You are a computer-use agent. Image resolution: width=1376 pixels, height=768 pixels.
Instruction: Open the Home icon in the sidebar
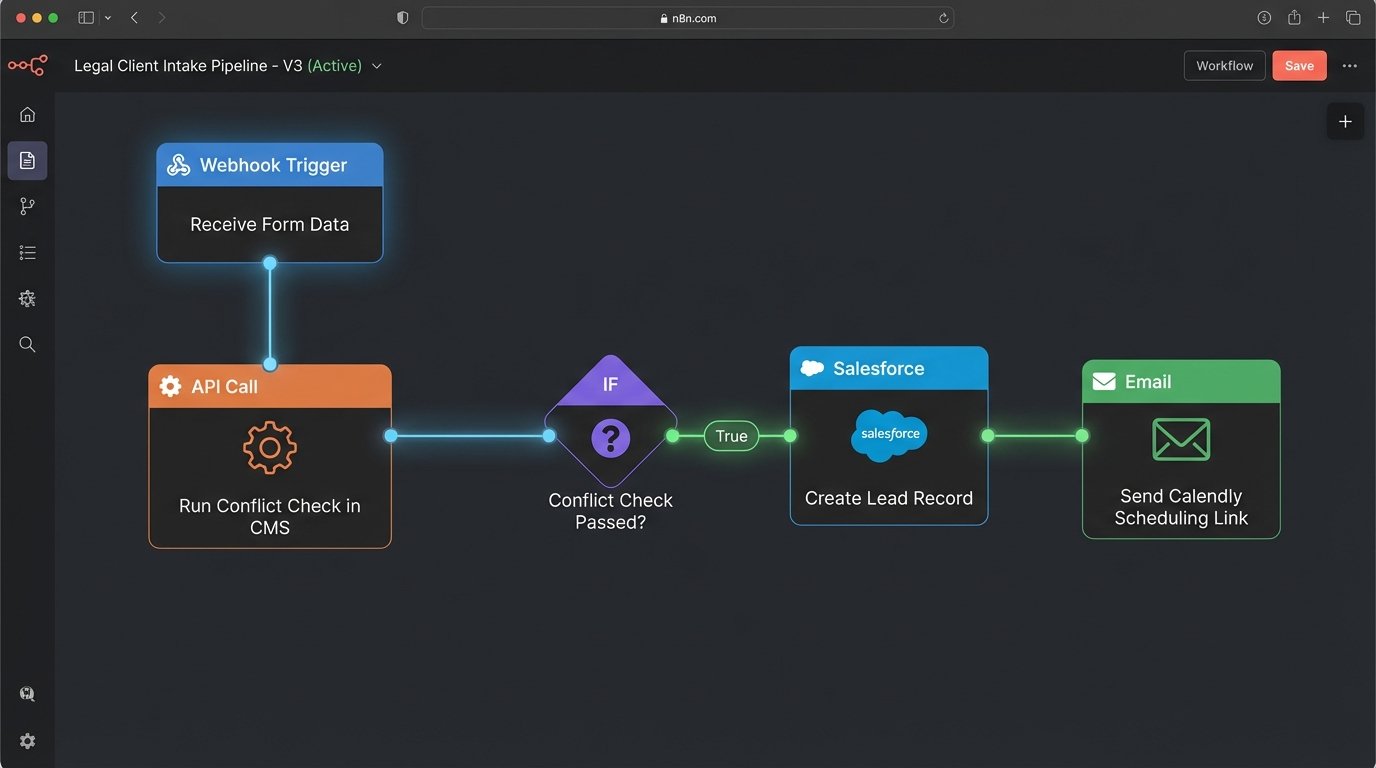point(27,114)
